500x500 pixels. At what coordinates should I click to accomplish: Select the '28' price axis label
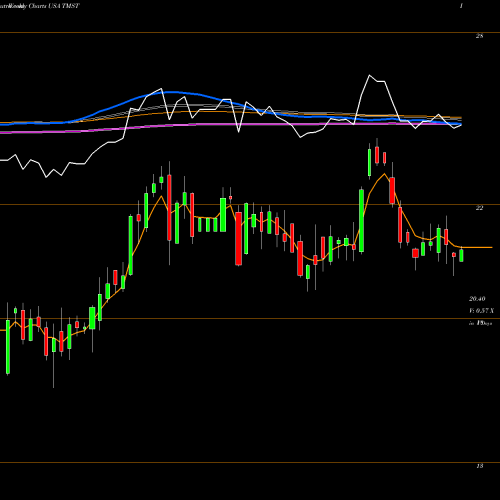pos(479,36)
